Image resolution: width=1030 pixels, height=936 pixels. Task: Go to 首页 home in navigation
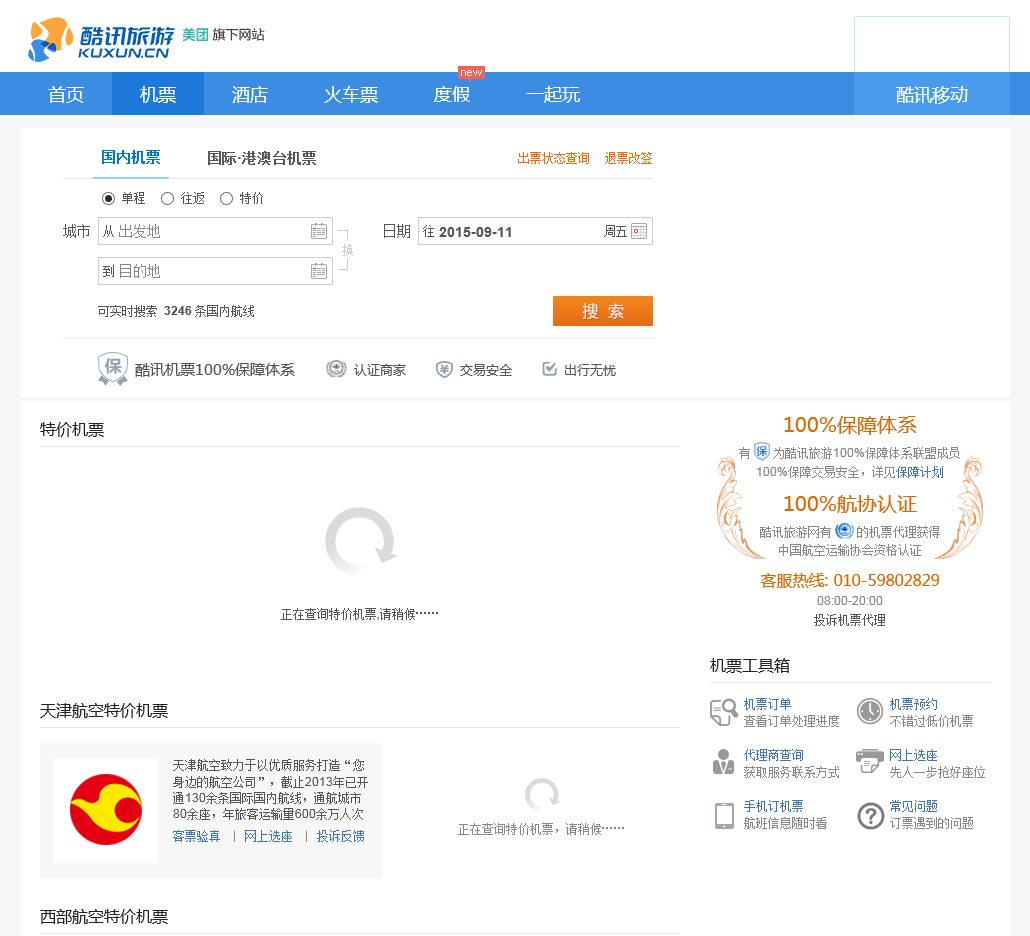66,94
